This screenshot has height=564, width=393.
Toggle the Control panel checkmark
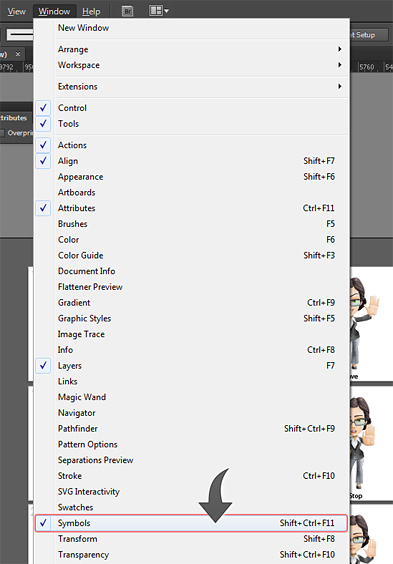point(192,108)
